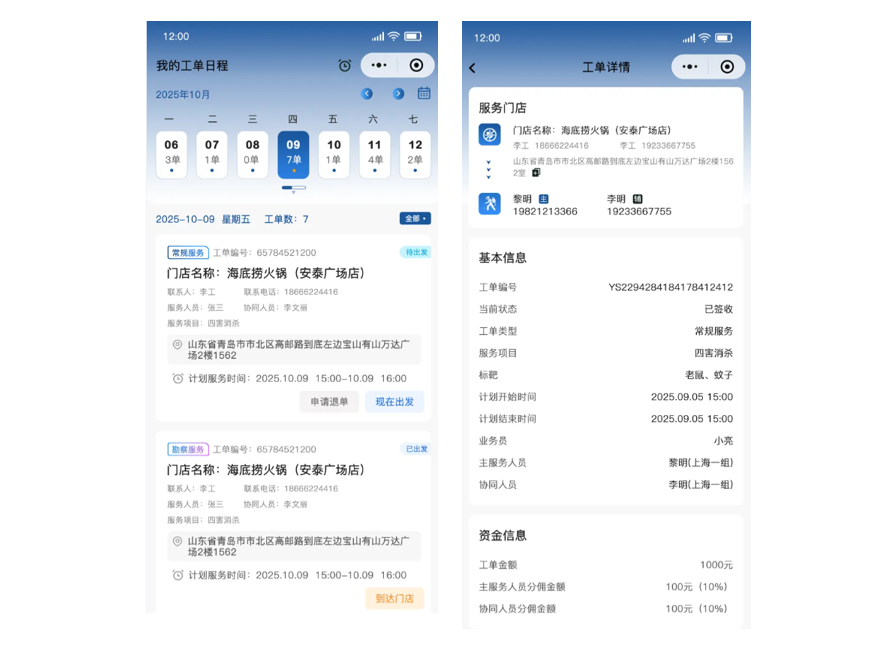Tap the alarm clock reminder icon
The height and width of the screenshot is (646, 884).
click(x=344, y=66)
